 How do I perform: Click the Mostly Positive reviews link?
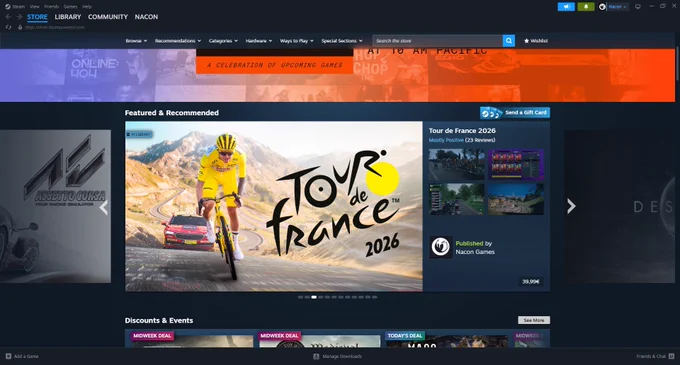tap(446, 140)
